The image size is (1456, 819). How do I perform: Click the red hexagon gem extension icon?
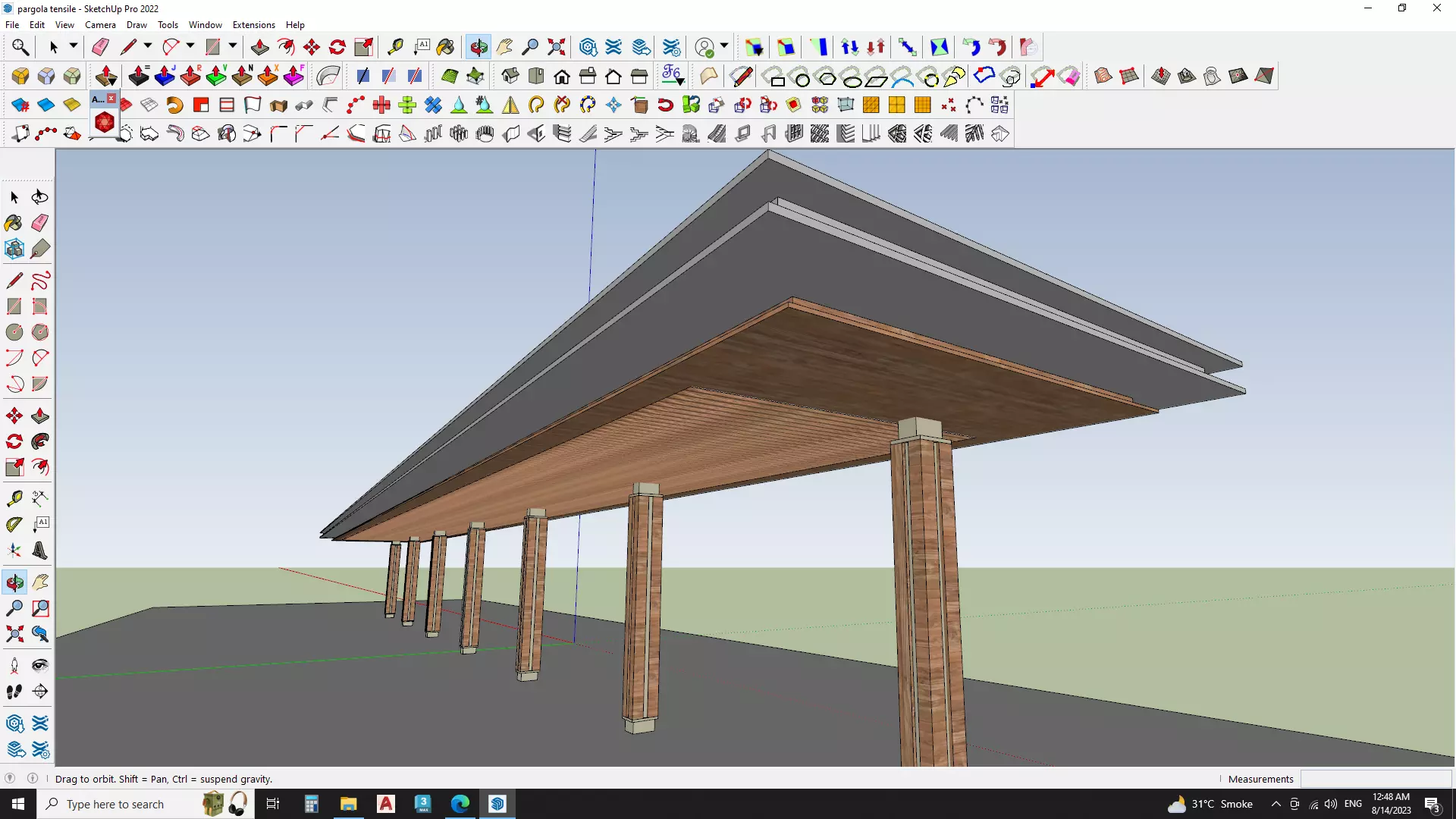click(x=105, y=122)
